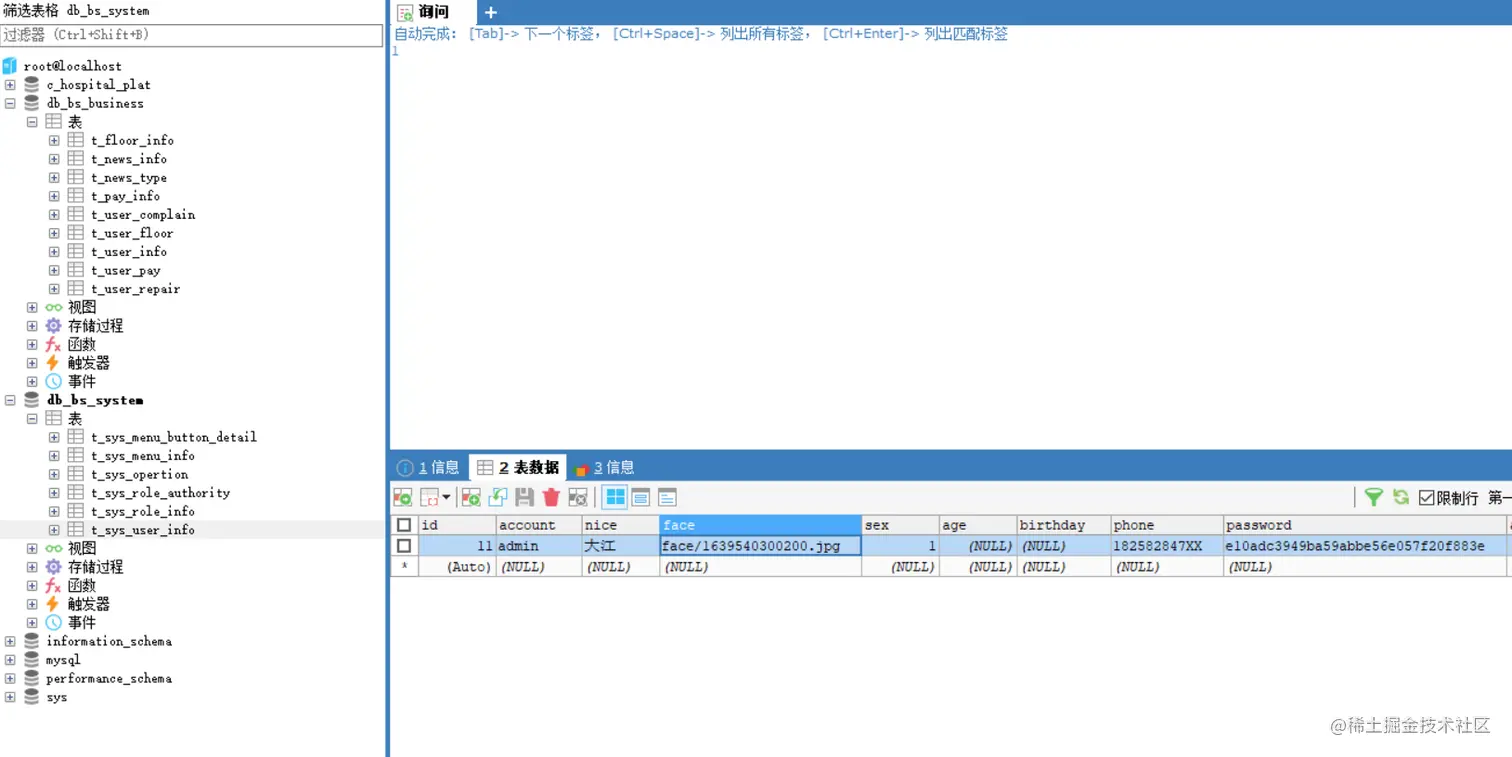Click the mysql database cylinder icon
This screenshot has height=757, width=1512.
click(x=32, y=660)
